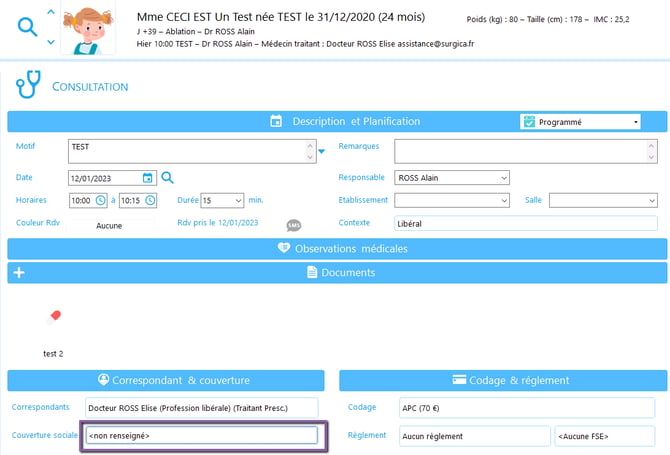Expand the Durée 15 dropdown
The width and height of the screenshot is (670, 455).
[x=222, y=200]
